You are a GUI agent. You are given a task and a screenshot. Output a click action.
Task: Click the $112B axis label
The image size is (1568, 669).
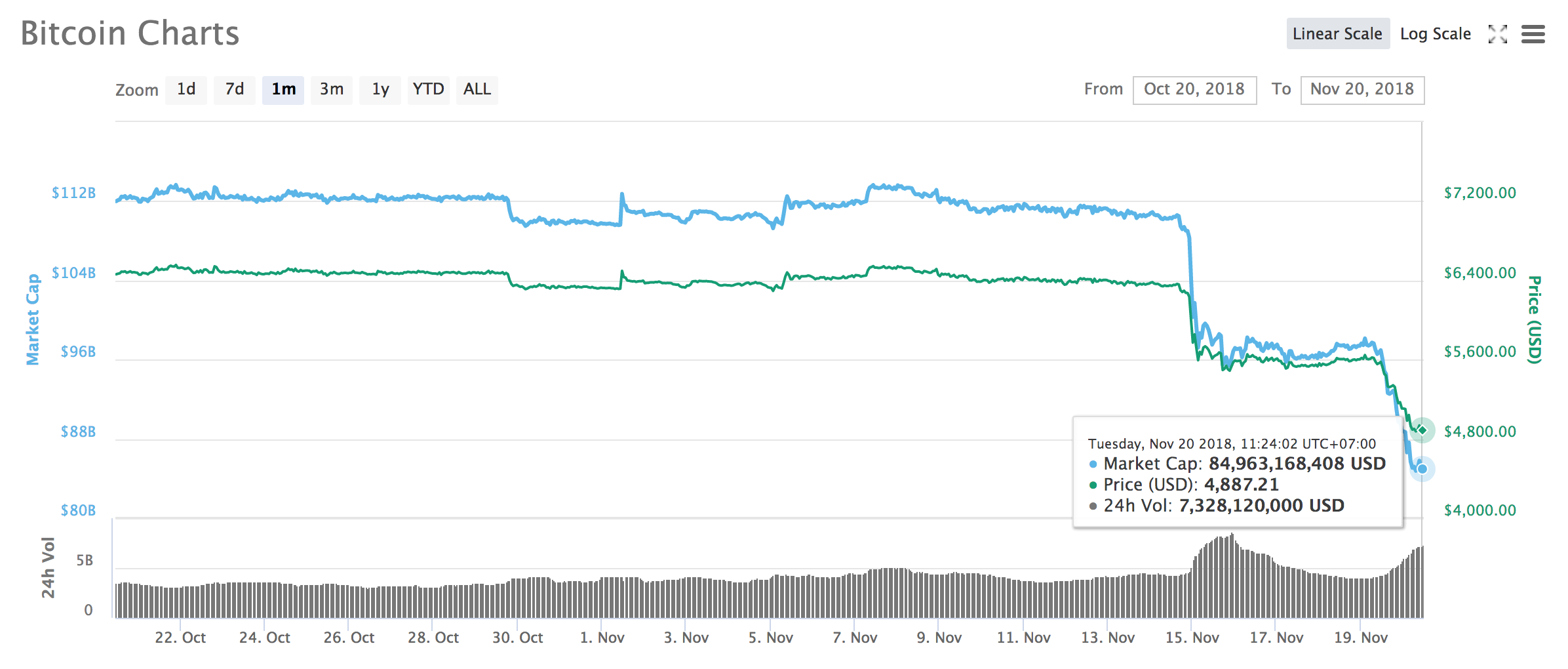pos(74,193)
